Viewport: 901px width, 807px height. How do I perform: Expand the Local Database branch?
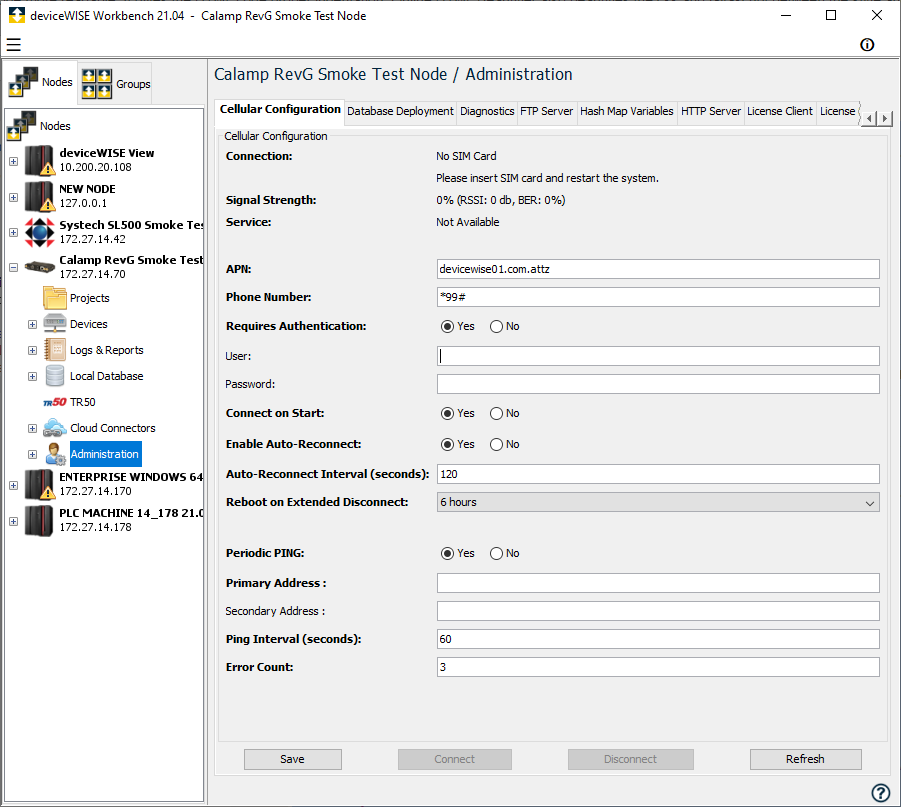(32, 376)
